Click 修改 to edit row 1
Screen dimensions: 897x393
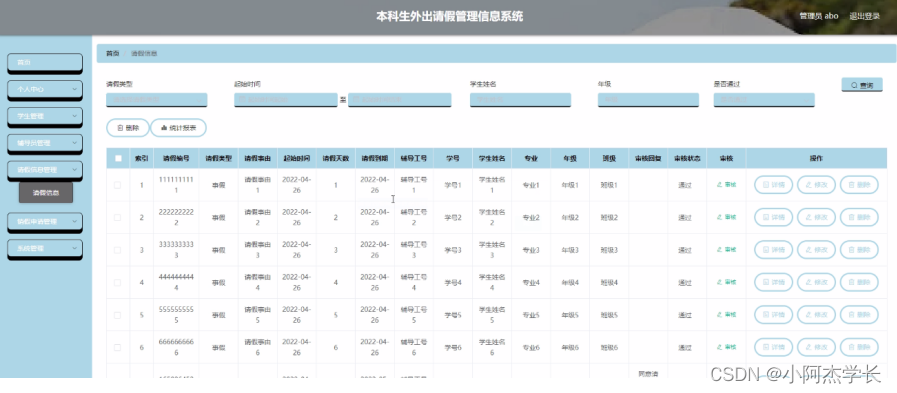coord(816,185)
